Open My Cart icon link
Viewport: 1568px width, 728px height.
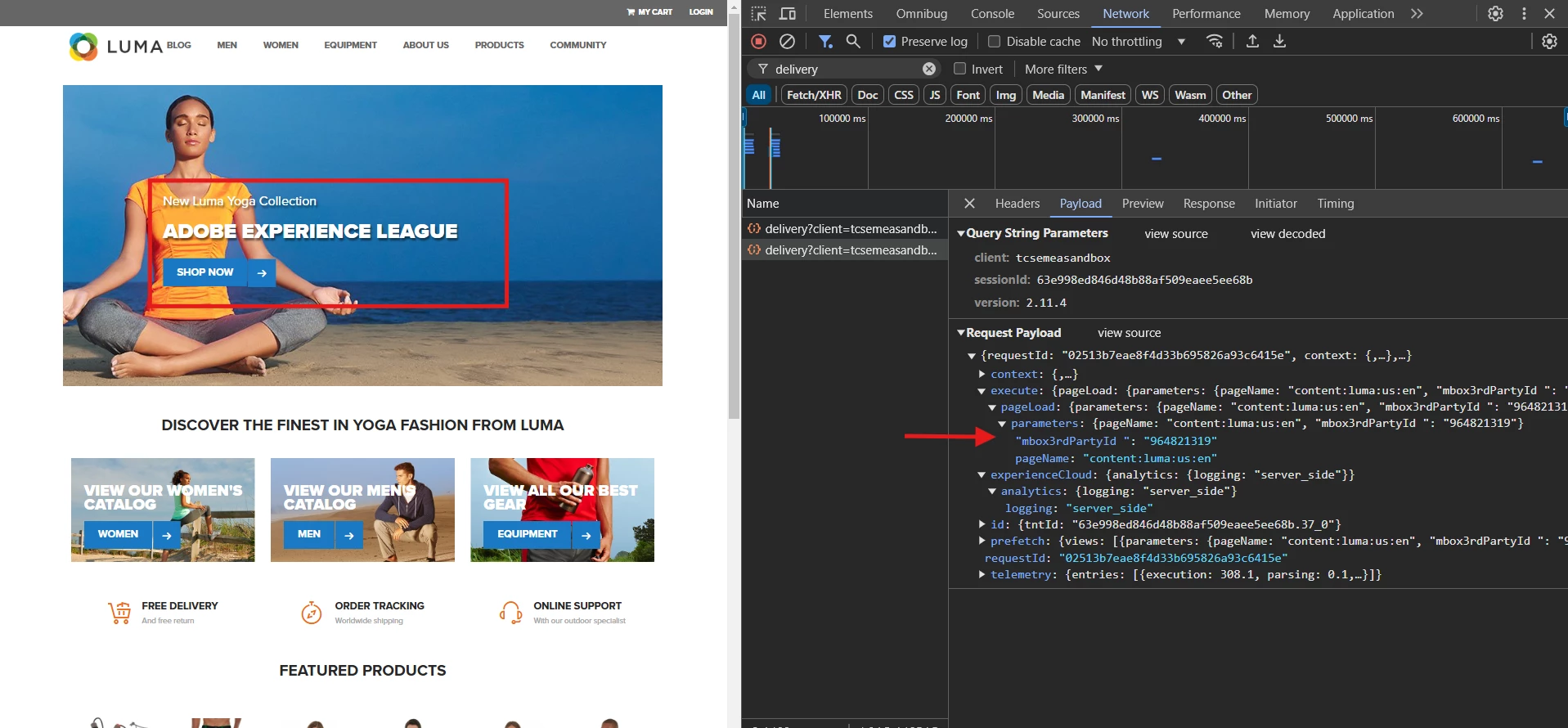point(649,12)
